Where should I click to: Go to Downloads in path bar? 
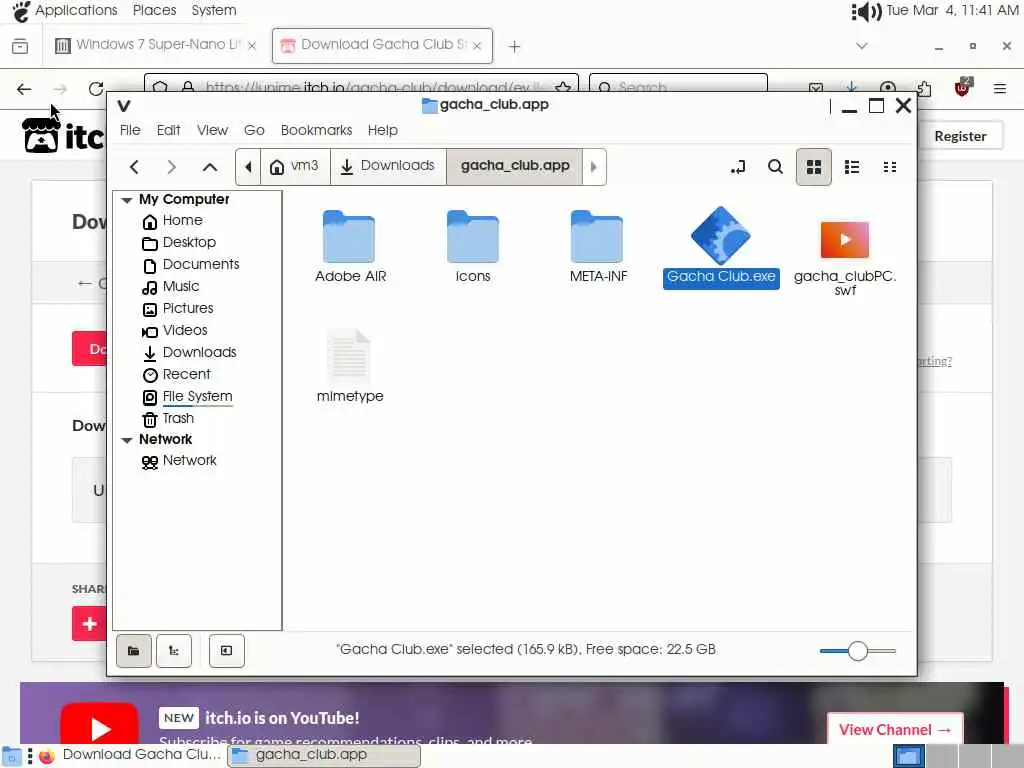tap(388, 167)
